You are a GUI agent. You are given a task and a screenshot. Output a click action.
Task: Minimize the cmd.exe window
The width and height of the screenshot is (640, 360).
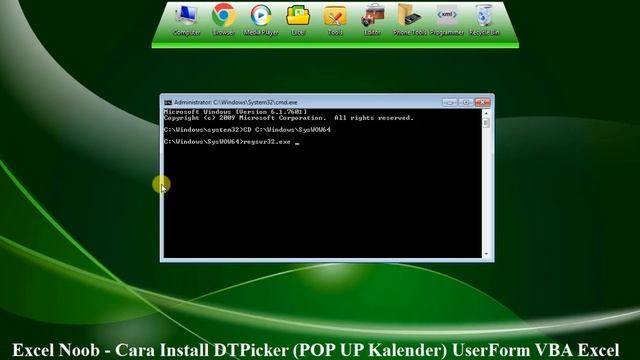click(x=449, y=102)
